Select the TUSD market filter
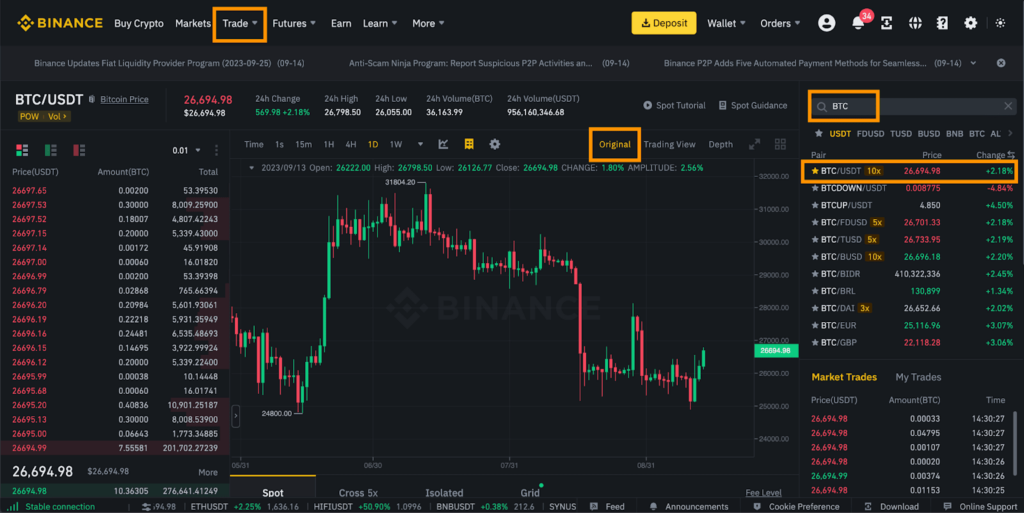Viewport: 1024px width, 513px height. pos(901,134)
